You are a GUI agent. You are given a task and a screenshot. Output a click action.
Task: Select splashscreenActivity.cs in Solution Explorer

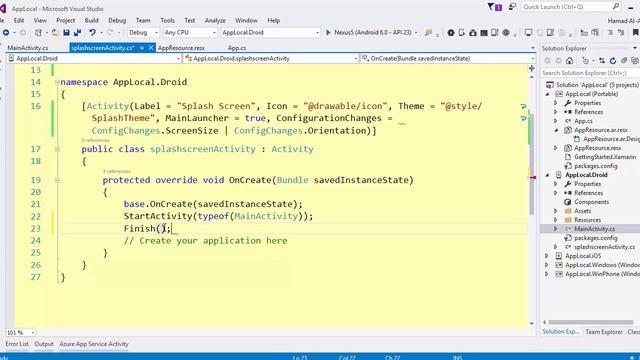point(604,247)
